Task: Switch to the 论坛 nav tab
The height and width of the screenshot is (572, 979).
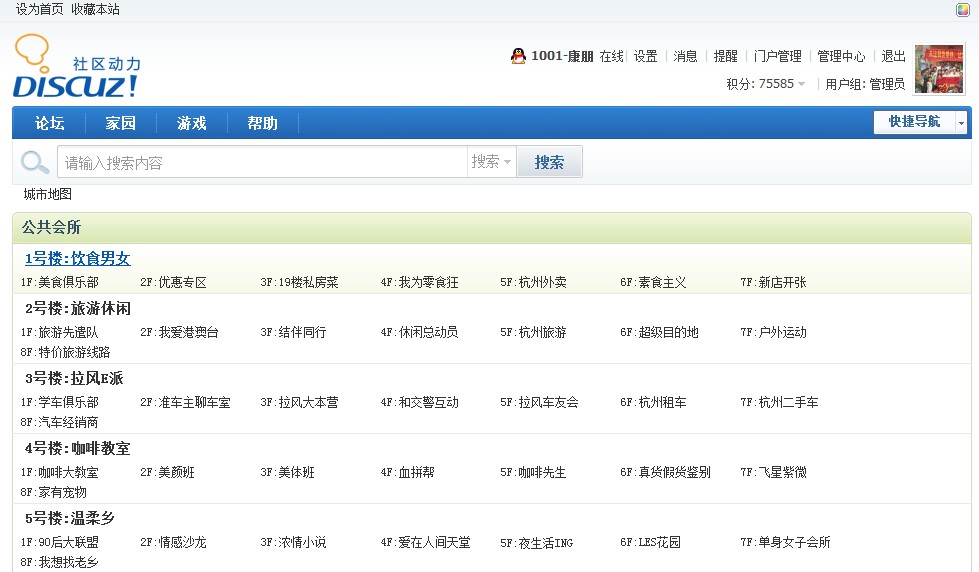Action: 50,123
